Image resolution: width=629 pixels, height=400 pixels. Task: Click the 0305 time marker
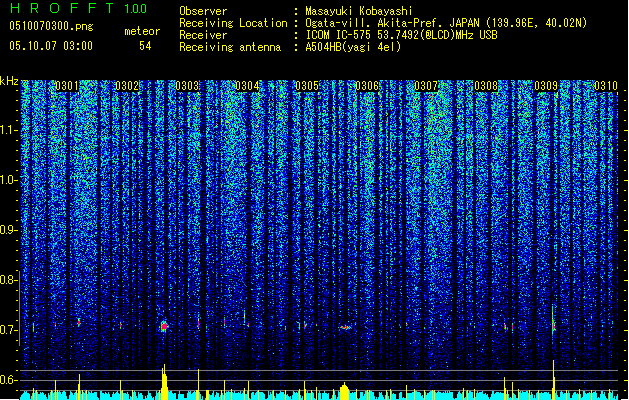click(307, 86)
